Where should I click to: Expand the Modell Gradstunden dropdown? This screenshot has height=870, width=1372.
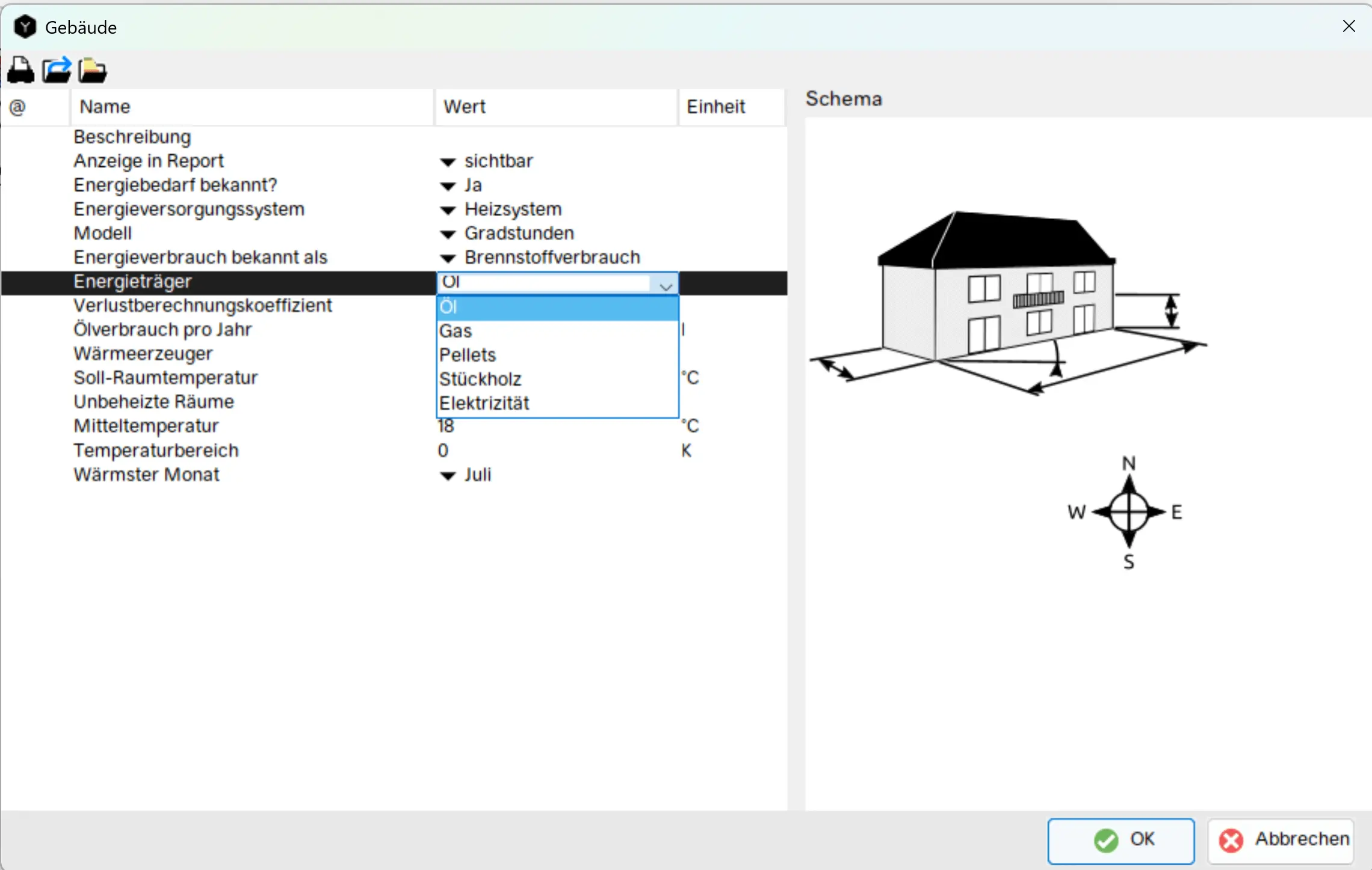pyautogui.click(x=448, y=234)
